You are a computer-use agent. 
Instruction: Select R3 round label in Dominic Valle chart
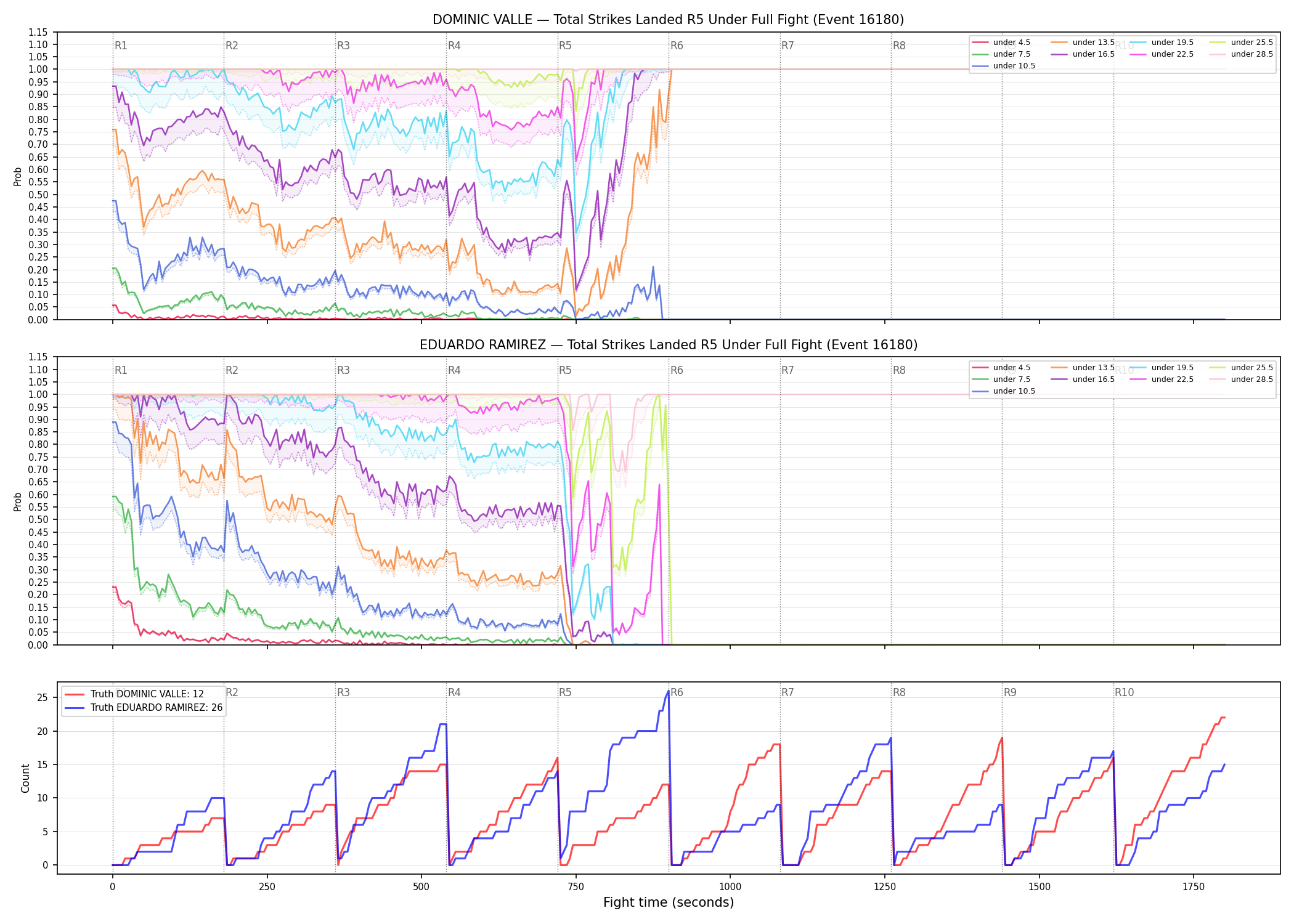pyautogui.click(x=343, y=46)
